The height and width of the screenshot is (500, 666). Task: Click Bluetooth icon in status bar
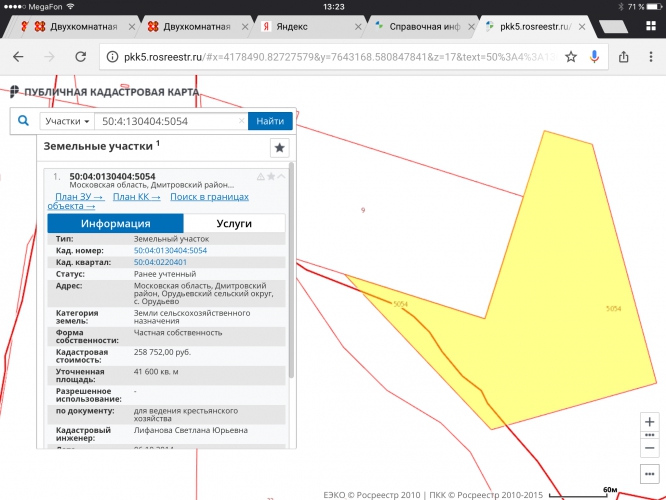click(621, 7)
